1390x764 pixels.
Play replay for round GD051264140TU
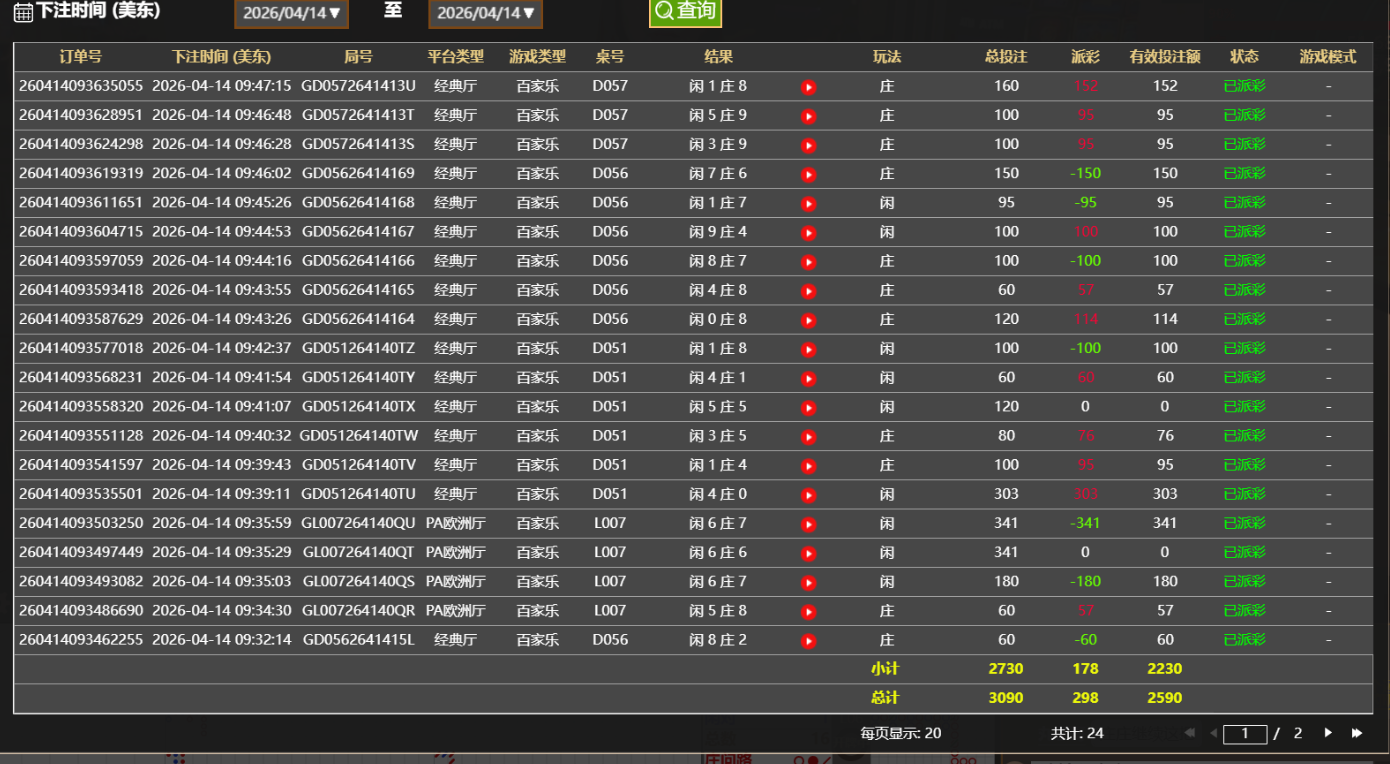click(x=809, y=495)
